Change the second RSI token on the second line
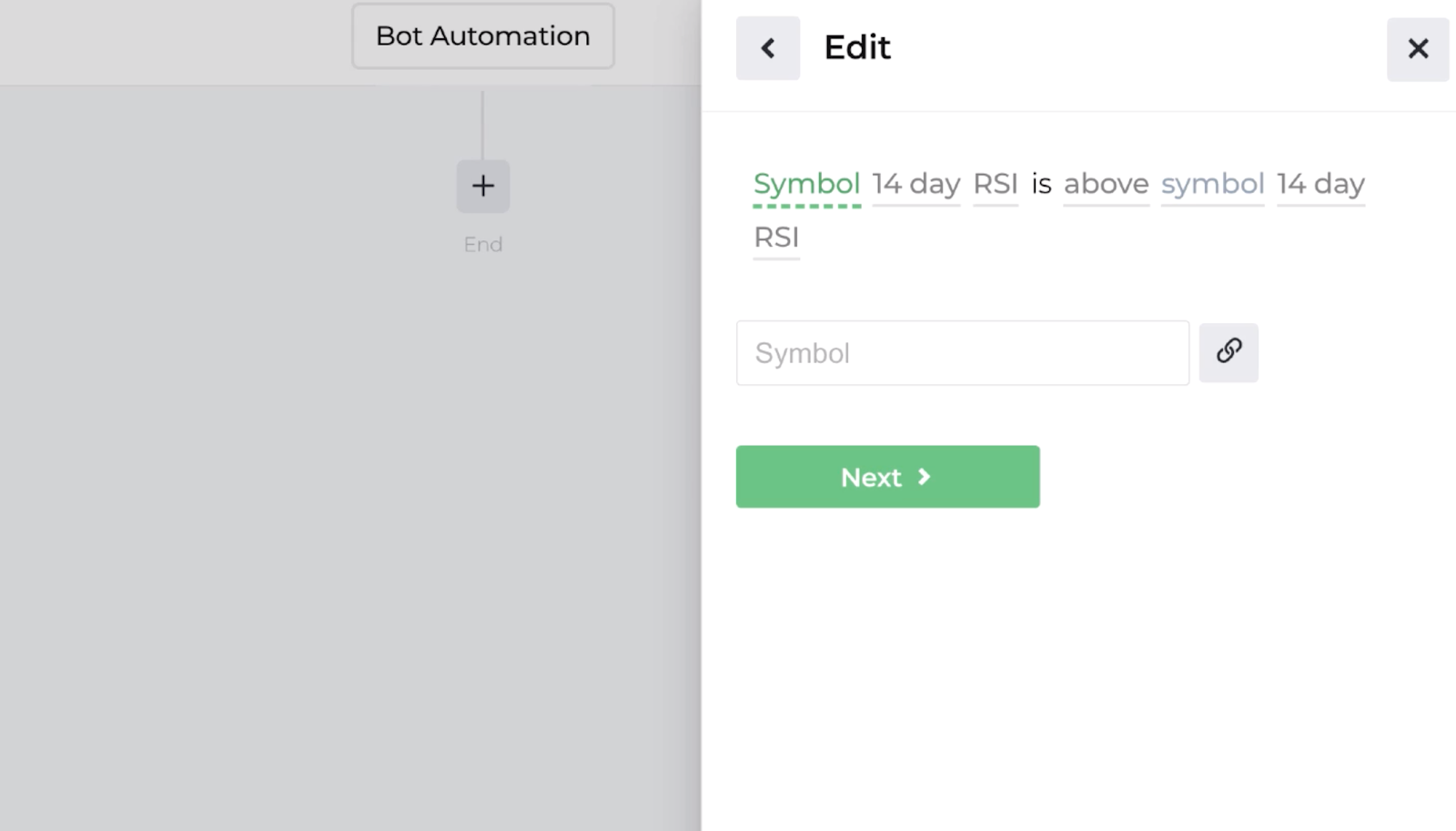 776,238
